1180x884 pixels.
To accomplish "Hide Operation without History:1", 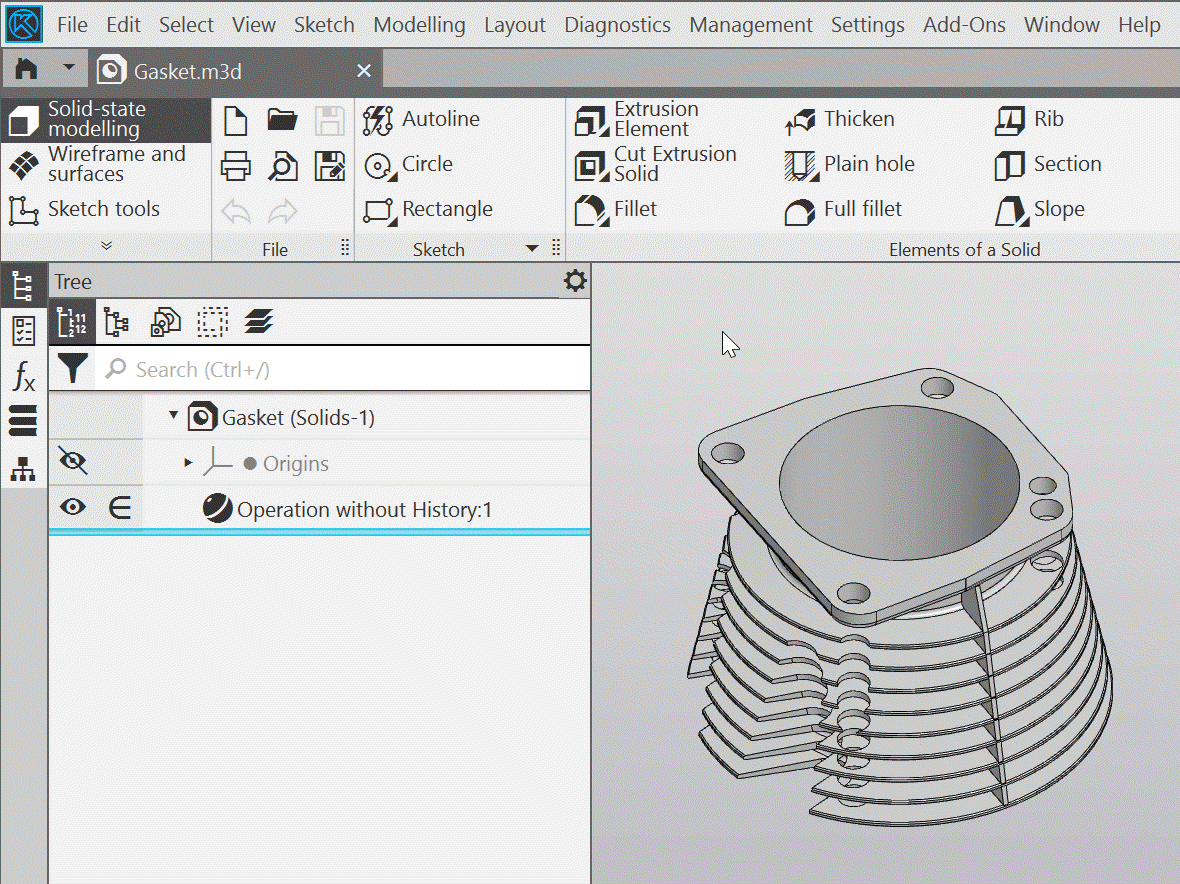I will [x=72, y=508].
